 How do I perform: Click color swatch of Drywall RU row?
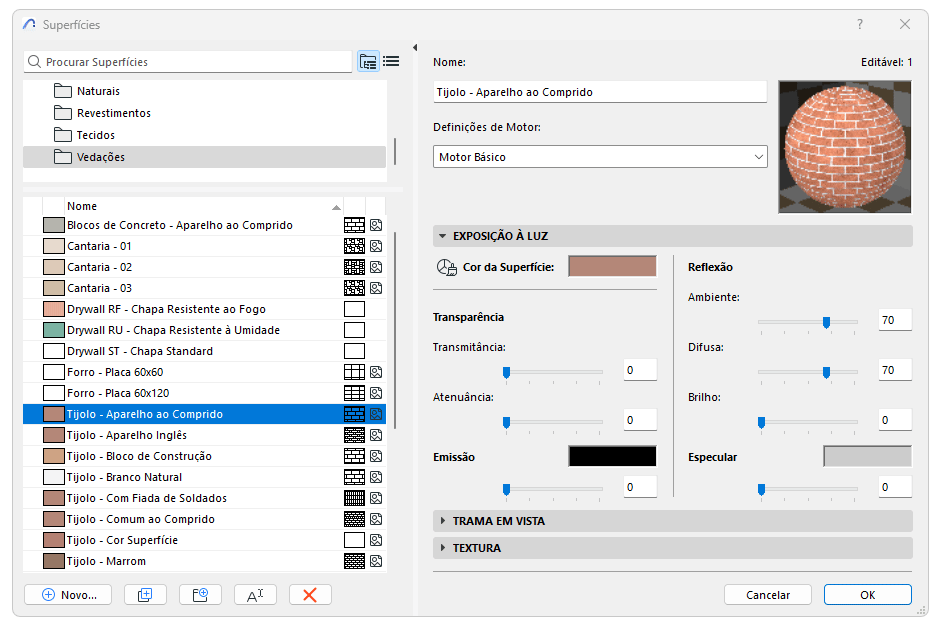pos(54,330)
